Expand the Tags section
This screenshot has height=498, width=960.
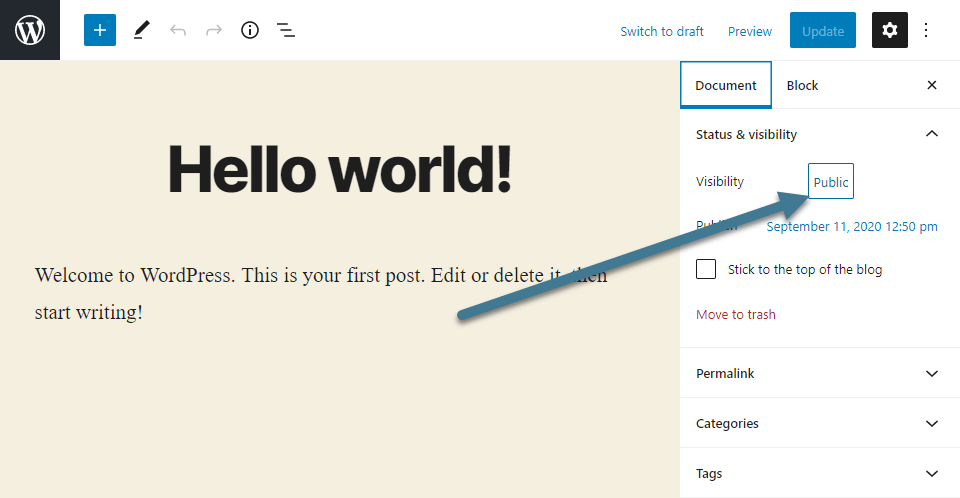(x=931, y=473)
